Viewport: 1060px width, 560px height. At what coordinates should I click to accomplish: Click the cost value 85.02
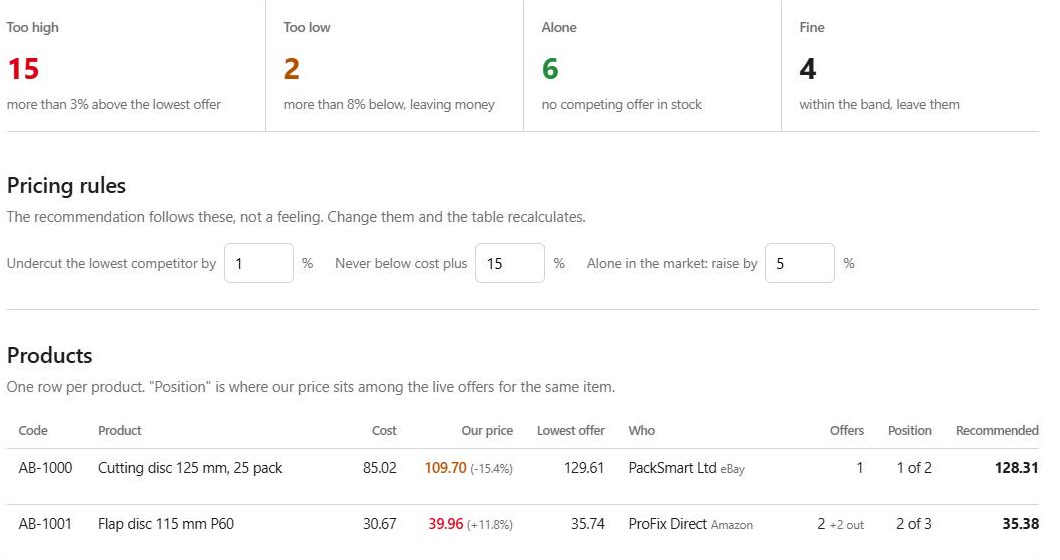(x=379, y=467)
